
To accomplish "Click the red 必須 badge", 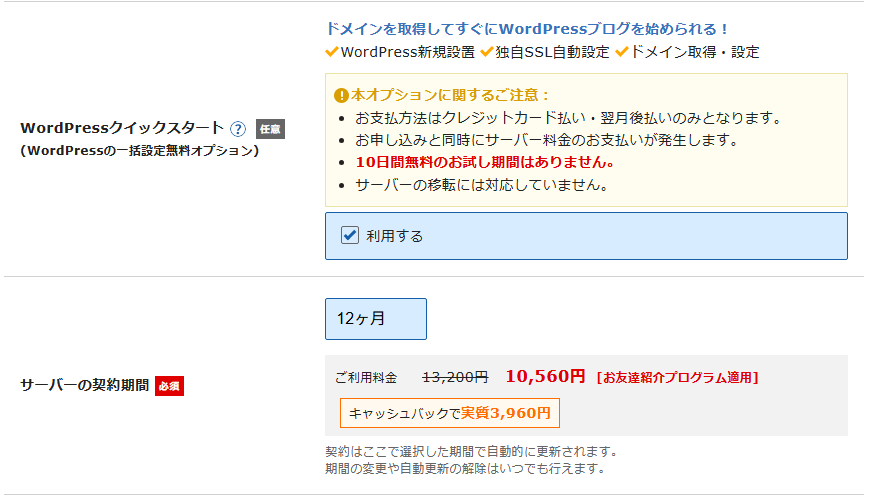I will [169, 385].
